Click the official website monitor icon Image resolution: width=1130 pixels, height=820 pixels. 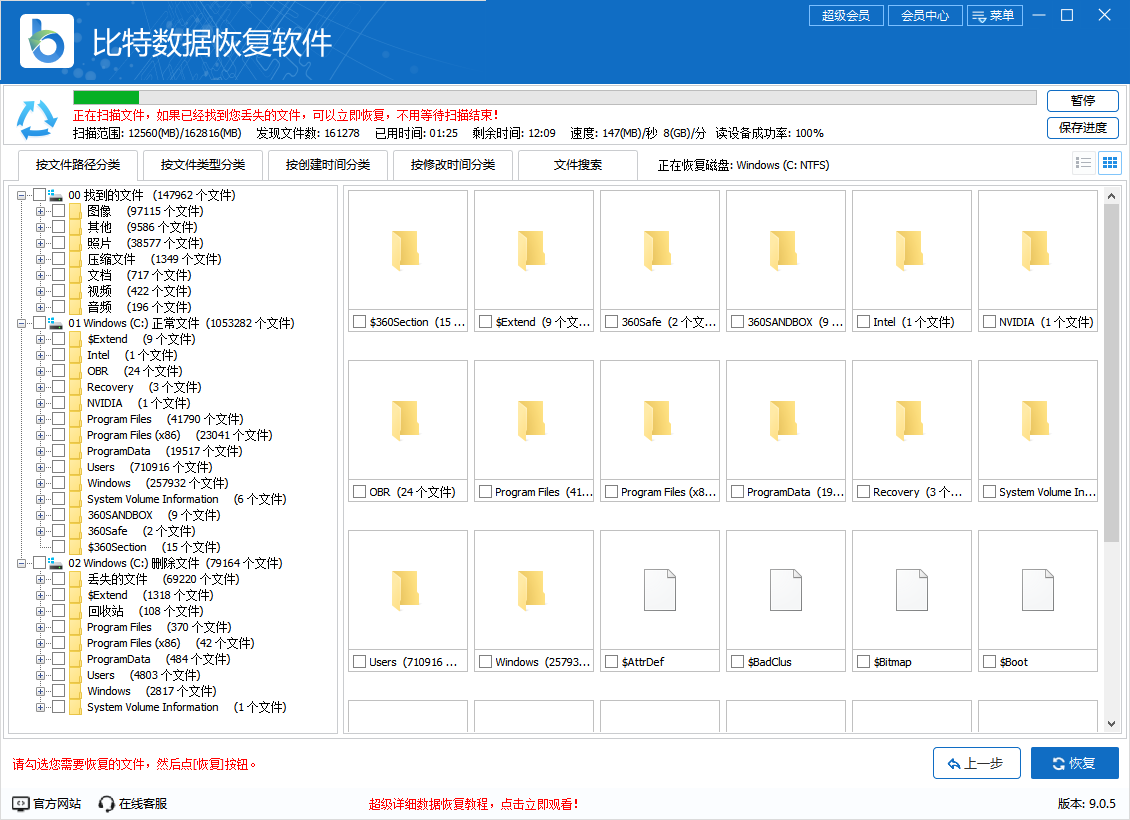pos(21,803)
